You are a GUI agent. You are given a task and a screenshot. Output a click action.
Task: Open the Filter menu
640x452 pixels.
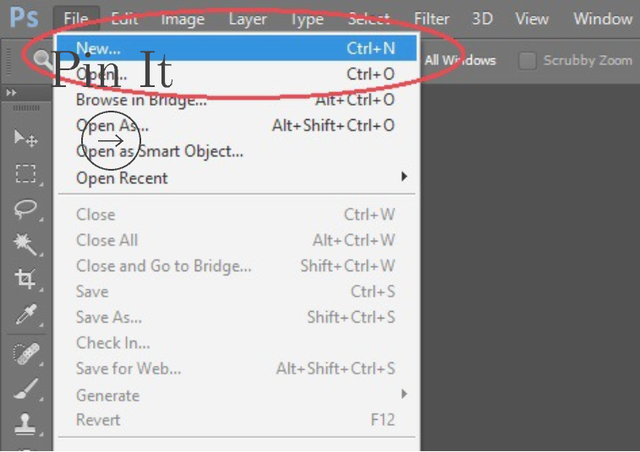pyautogui.click(x=431, y=19)
